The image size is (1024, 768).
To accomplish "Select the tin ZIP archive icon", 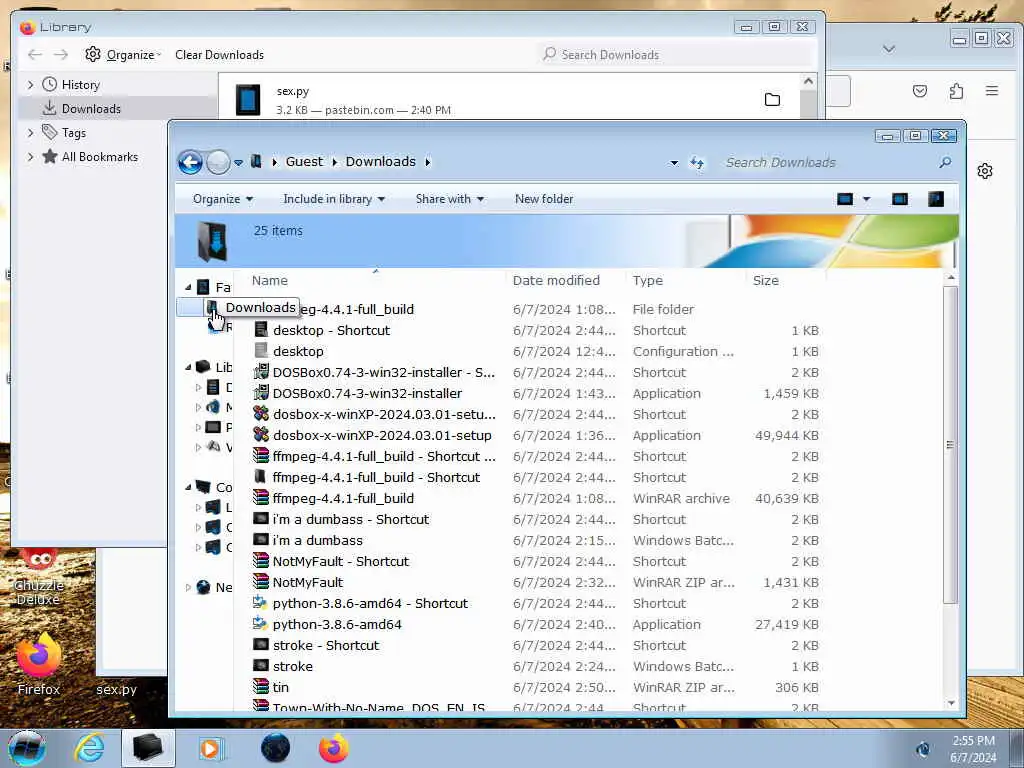I will coord(261,687).
